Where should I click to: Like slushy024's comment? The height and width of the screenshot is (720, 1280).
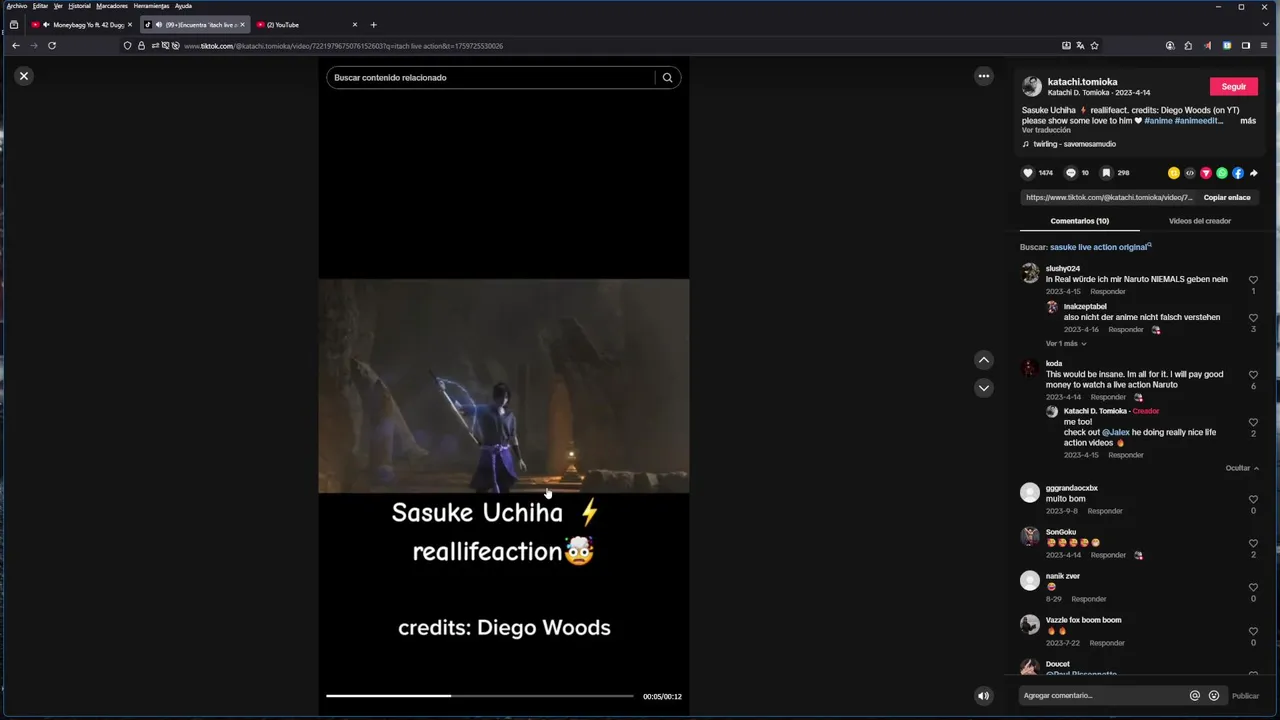tap(1253, 281)
